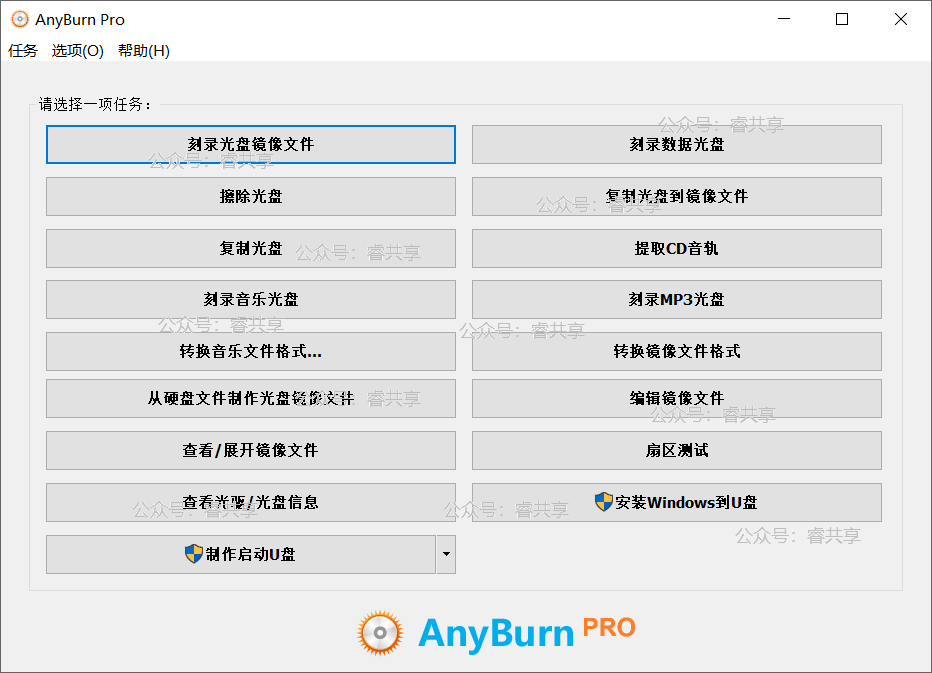Select 刻录数据光盘 task

point(677,144)
